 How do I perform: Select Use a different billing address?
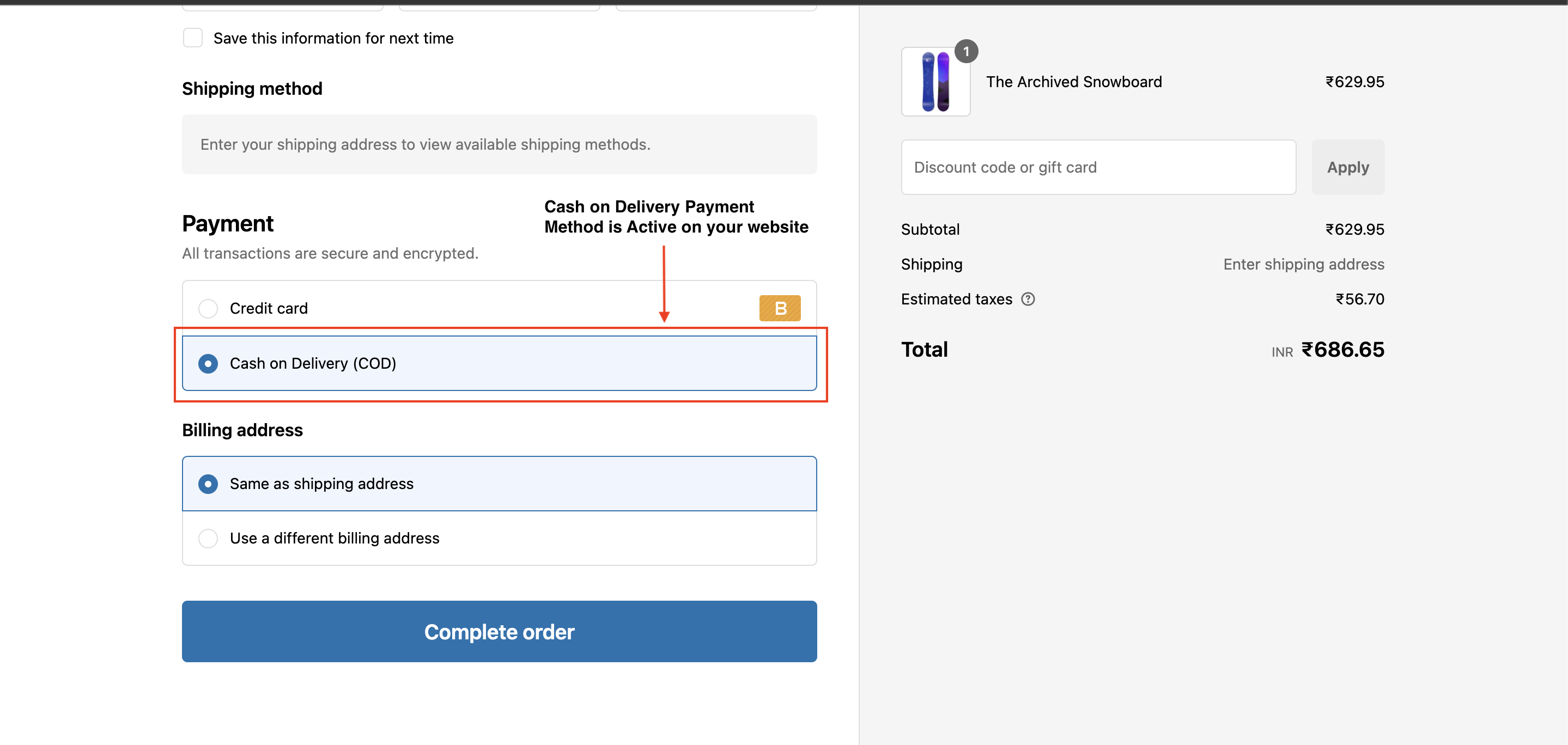tap(208, 538)
